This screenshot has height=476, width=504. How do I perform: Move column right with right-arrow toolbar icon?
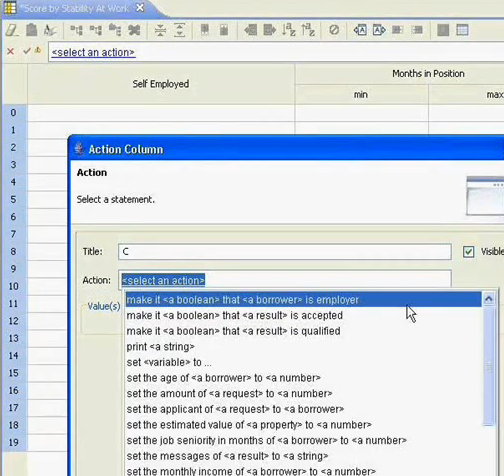point(269,30)
